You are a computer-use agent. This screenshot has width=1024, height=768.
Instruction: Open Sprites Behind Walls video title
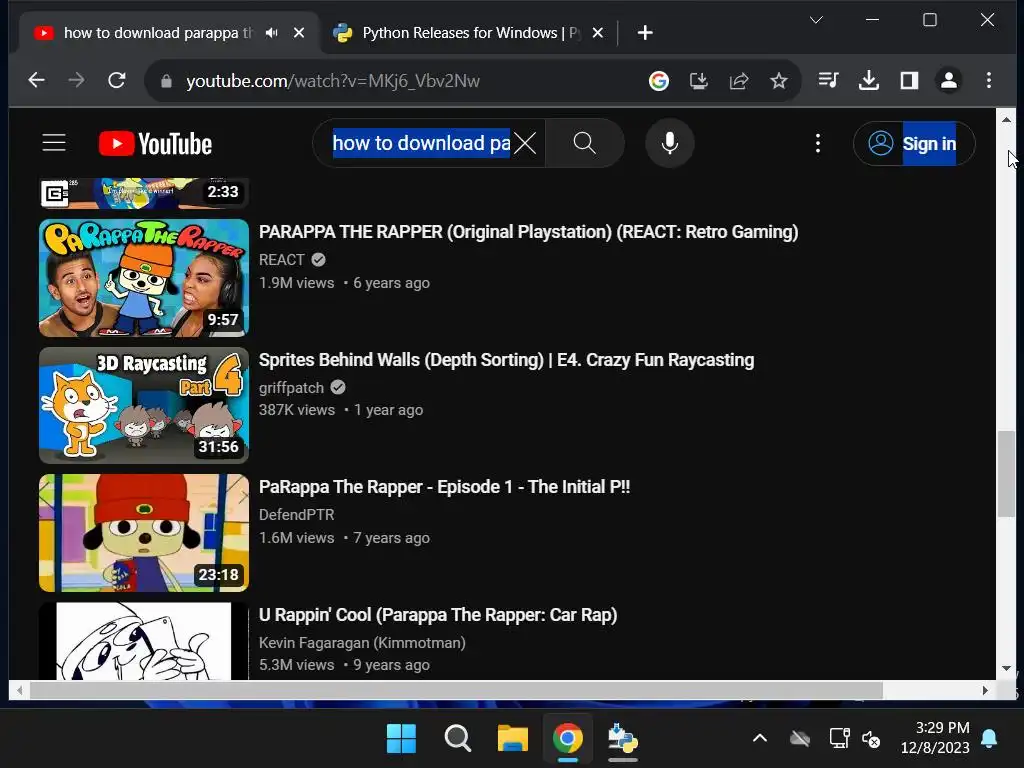(506, 360)
